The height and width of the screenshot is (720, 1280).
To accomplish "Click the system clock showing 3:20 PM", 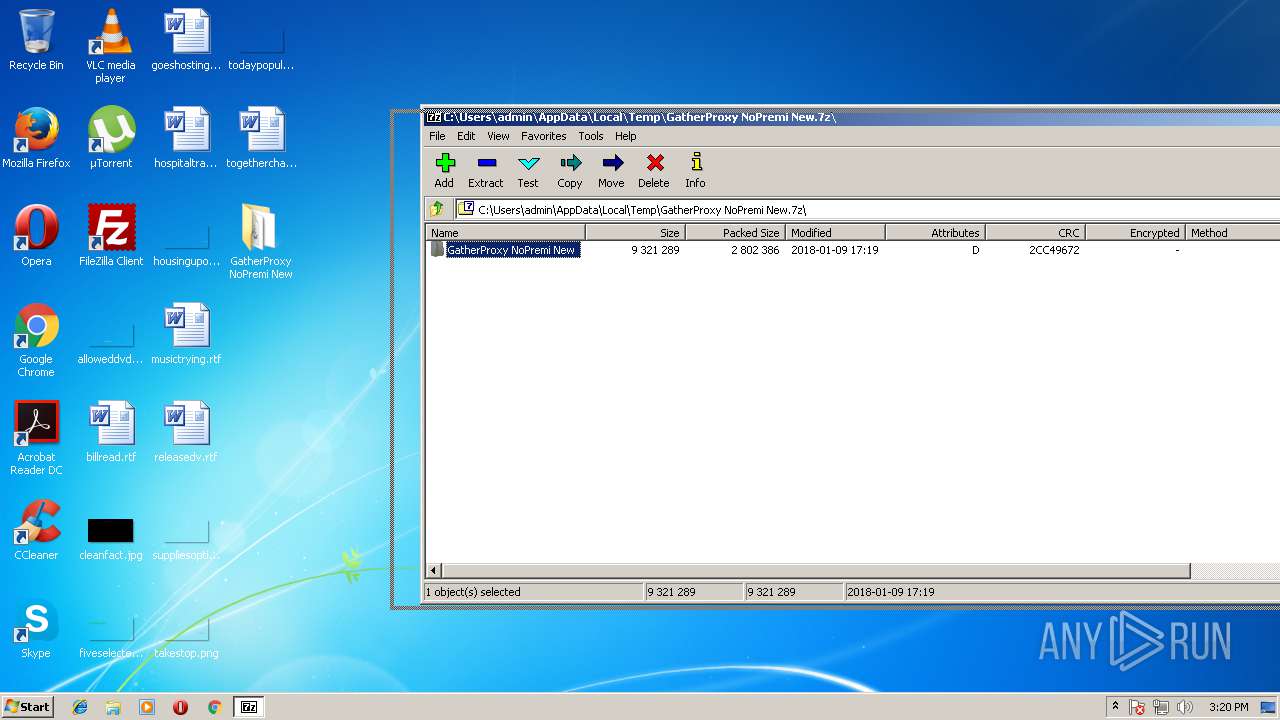I will coord(1228,707).
